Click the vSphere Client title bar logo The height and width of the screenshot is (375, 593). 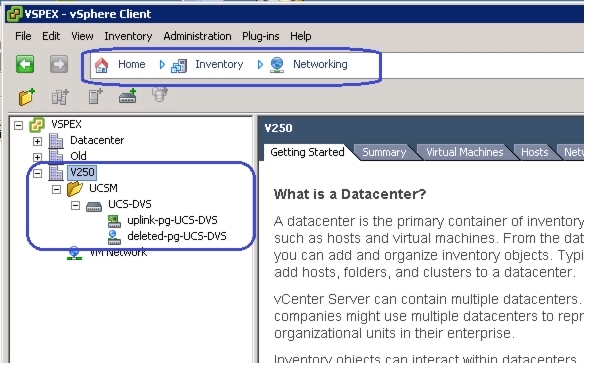click(x=14, y=14)
